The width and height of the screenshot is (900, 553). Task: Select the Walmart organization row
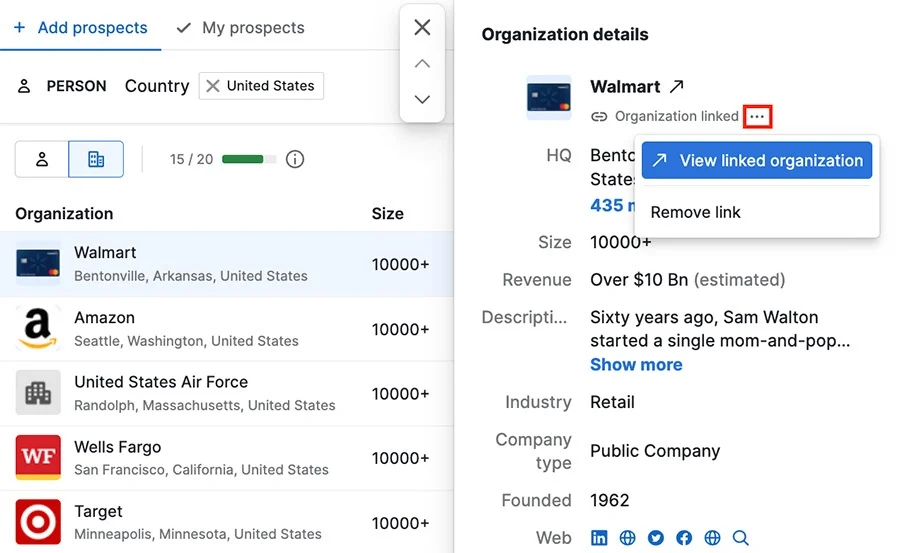click(x=227, y=264)
